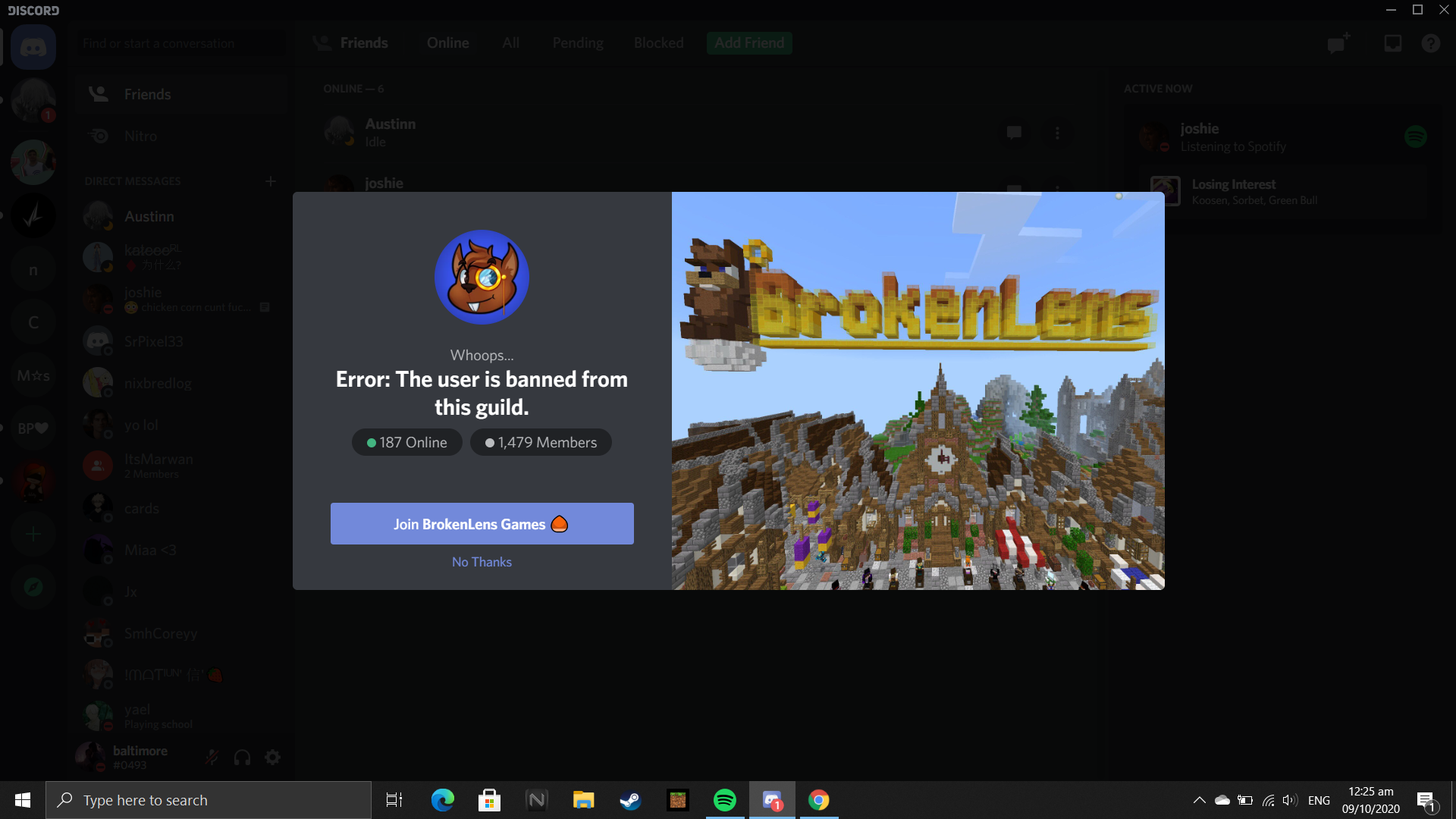This screenshot has width=1456, height=819.
Task: Open Google Chrome from taskbar
Action: [x=819, y=800]
